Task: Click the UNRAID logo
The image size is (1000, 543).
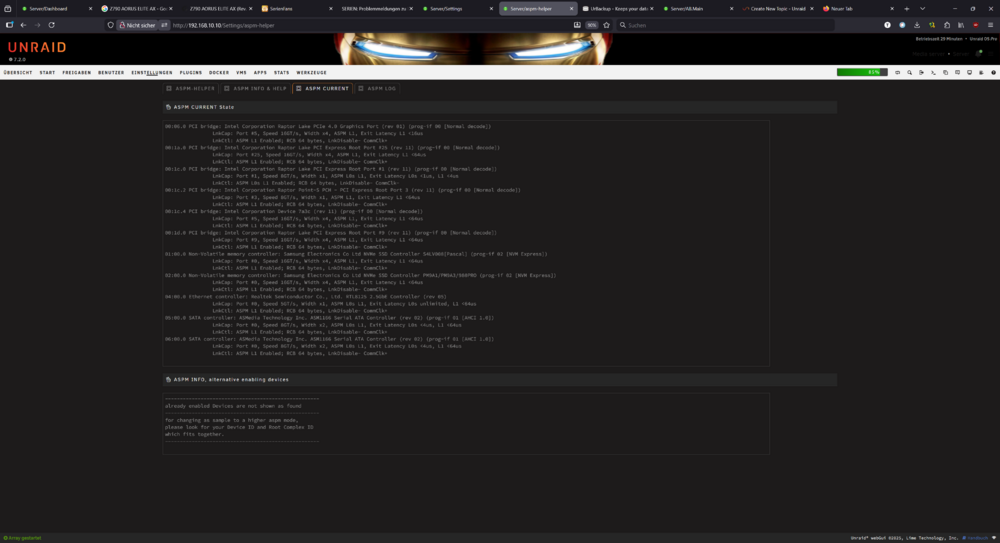Action: (x=37, y=47)
